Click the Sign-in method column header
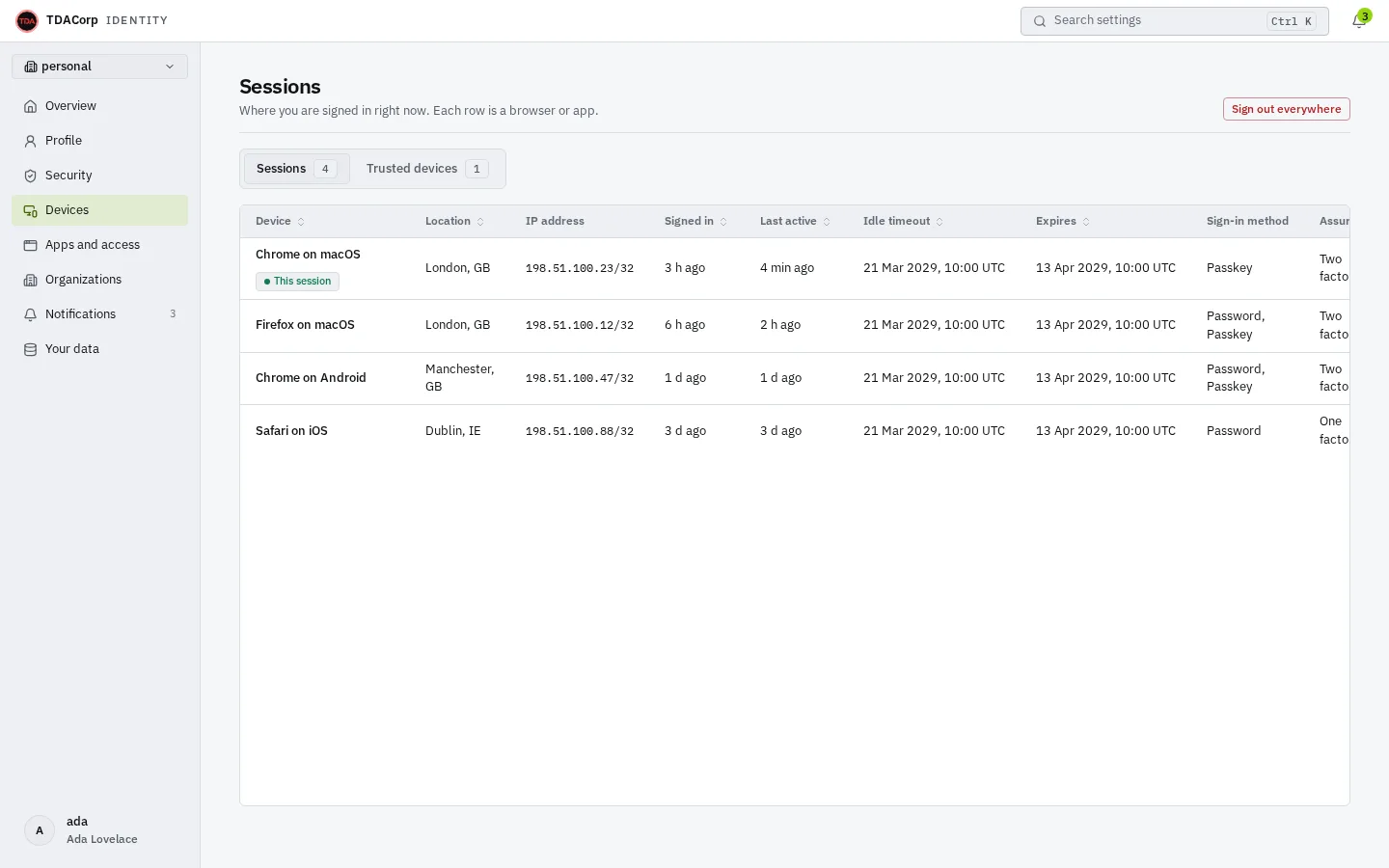 (x=1247, y=221)
